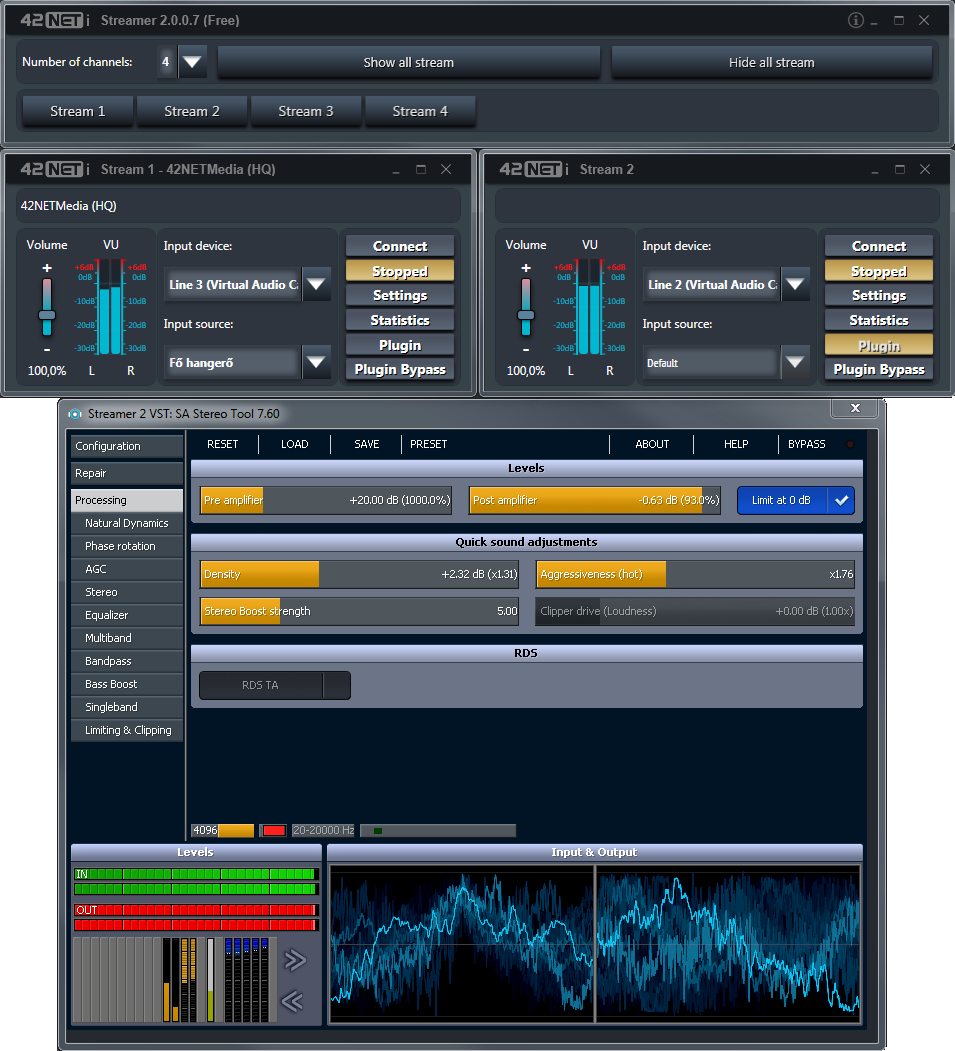The height and width of the screenshot is (1051, 955).
Task: Click the volume minus sign in Stream 1 window
Action: point(47,350)
